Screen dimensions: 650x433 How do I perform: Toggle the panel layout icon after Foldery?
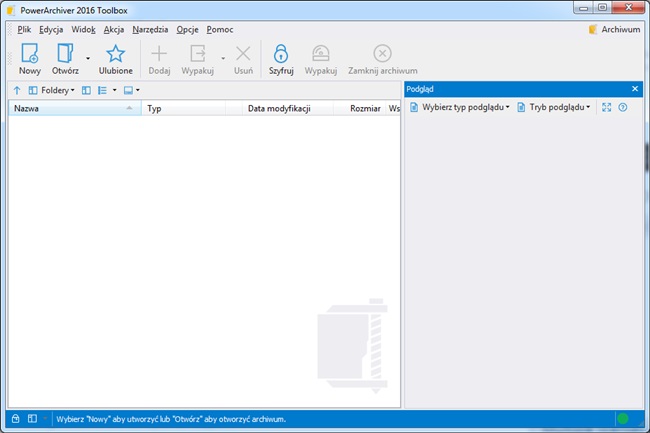86,90
